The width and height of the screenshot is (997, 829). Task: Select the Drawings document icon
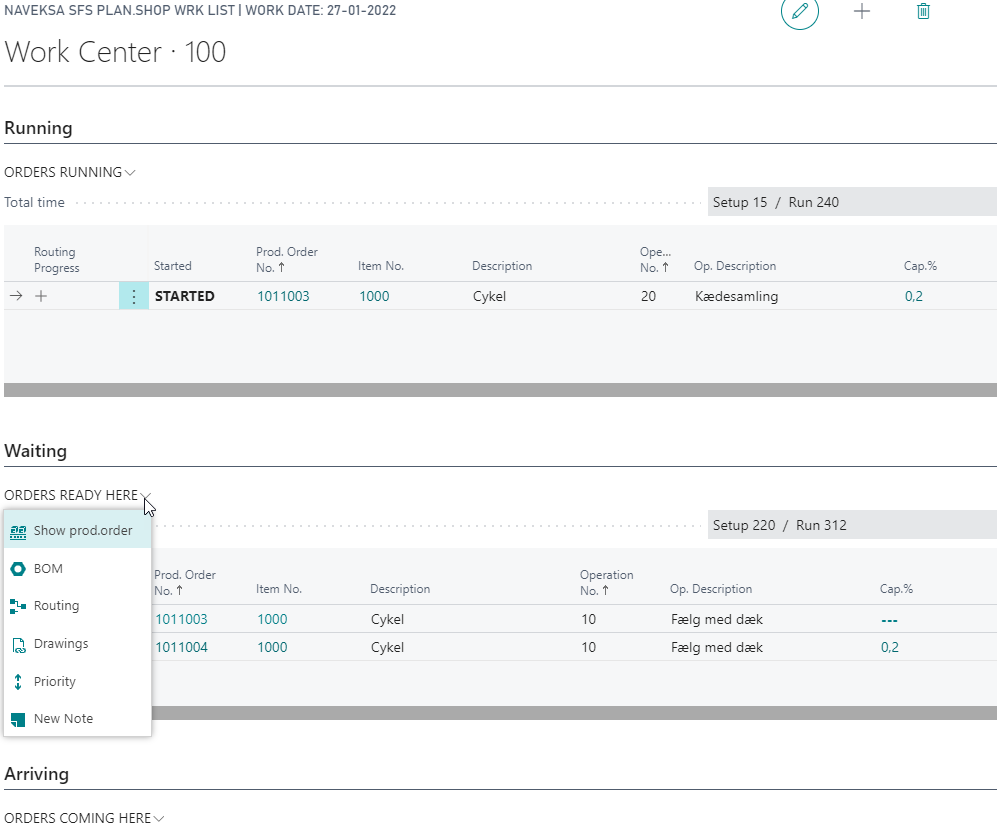20,644
